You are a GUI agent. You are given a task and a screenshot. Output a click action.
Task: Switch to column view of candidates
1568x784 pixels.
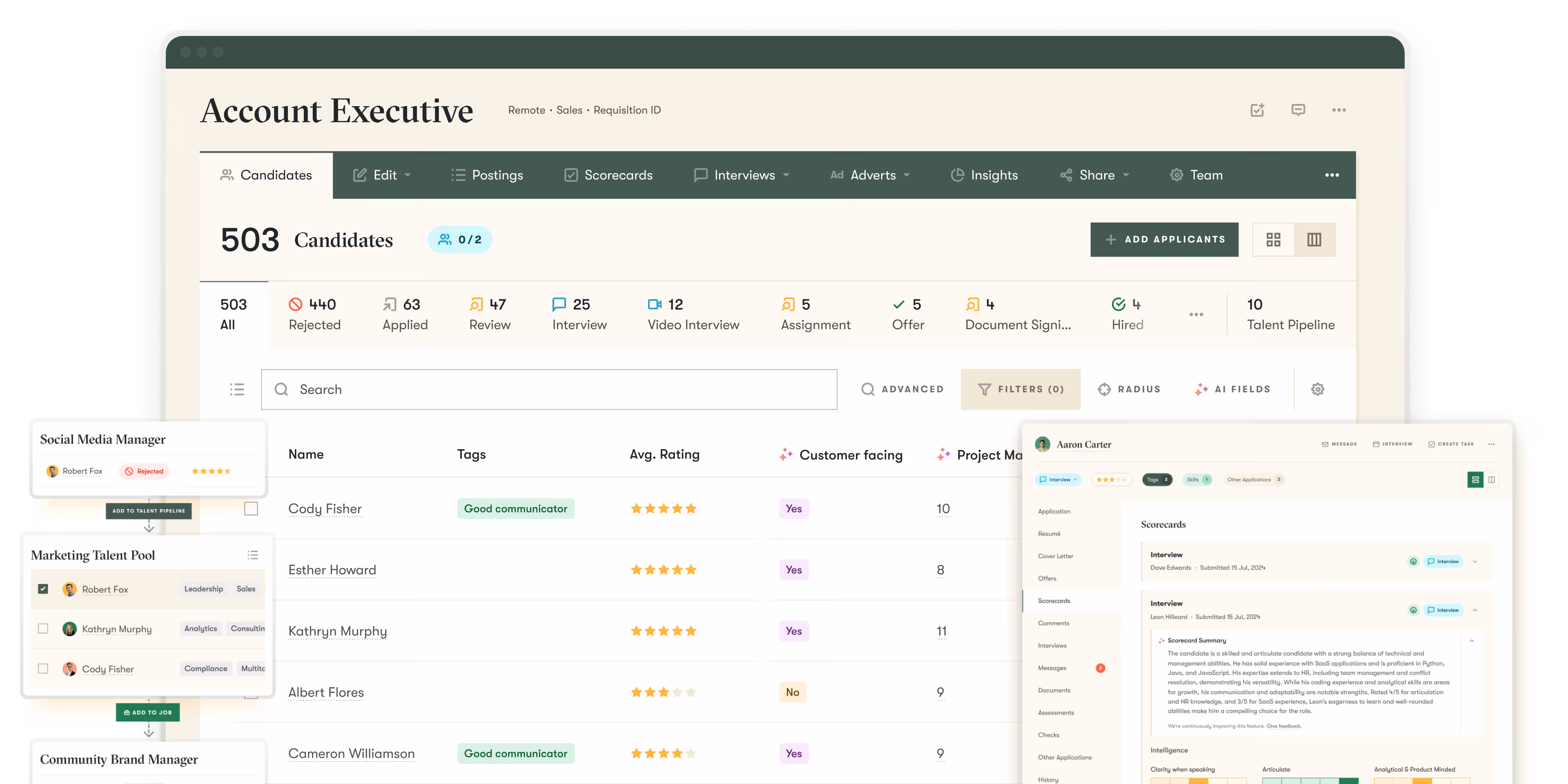point(1314,240)
